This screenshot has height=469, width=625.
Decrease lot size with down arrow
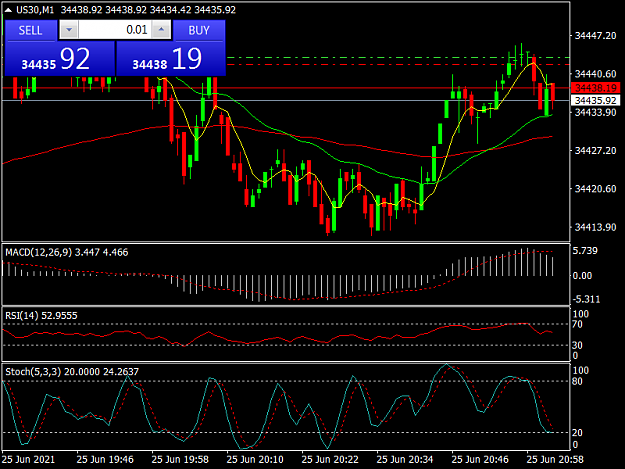coord(69,30)
